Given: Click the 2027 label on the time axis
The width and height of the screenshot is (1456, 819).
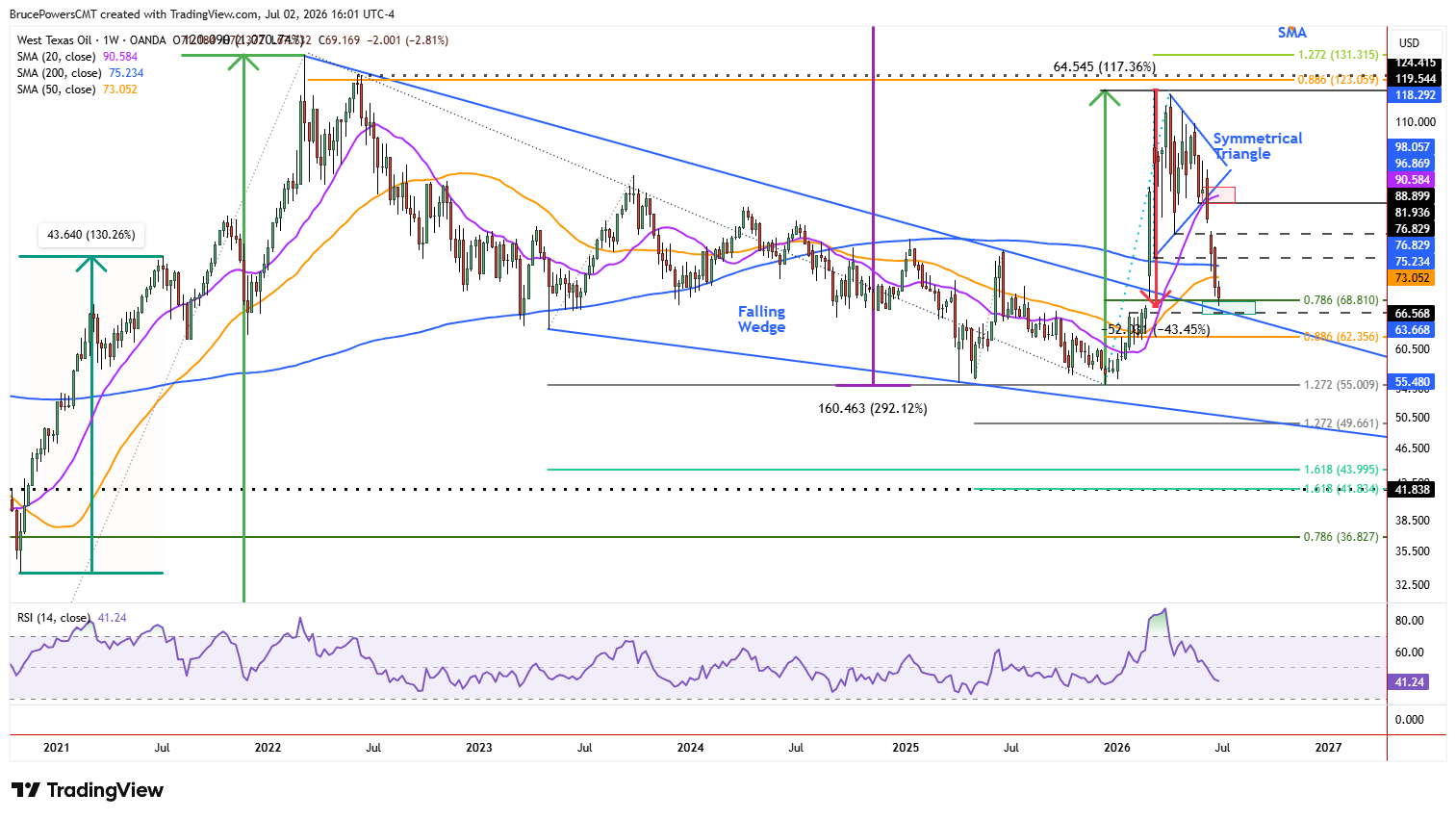Looking at the screenshot, I should pyautogui.click(x=1328, y=748).
